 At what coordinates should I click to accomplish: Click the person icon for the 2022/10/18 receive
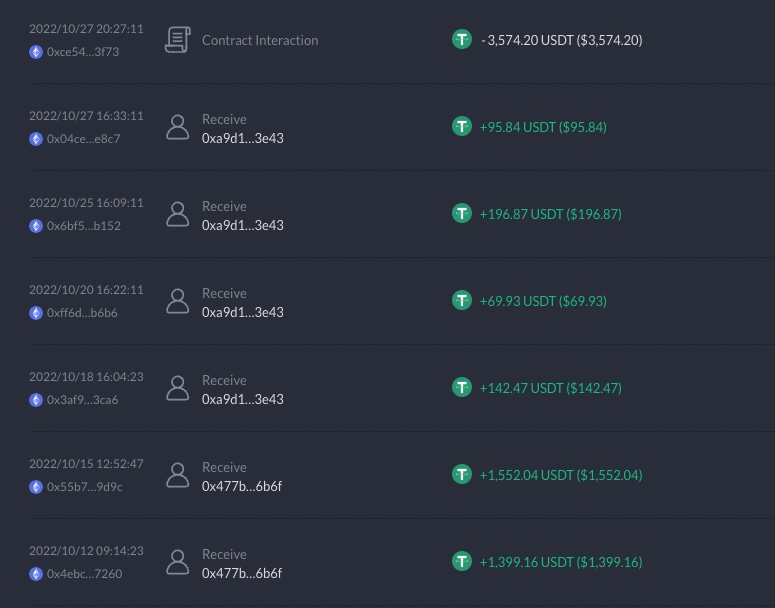177,388
